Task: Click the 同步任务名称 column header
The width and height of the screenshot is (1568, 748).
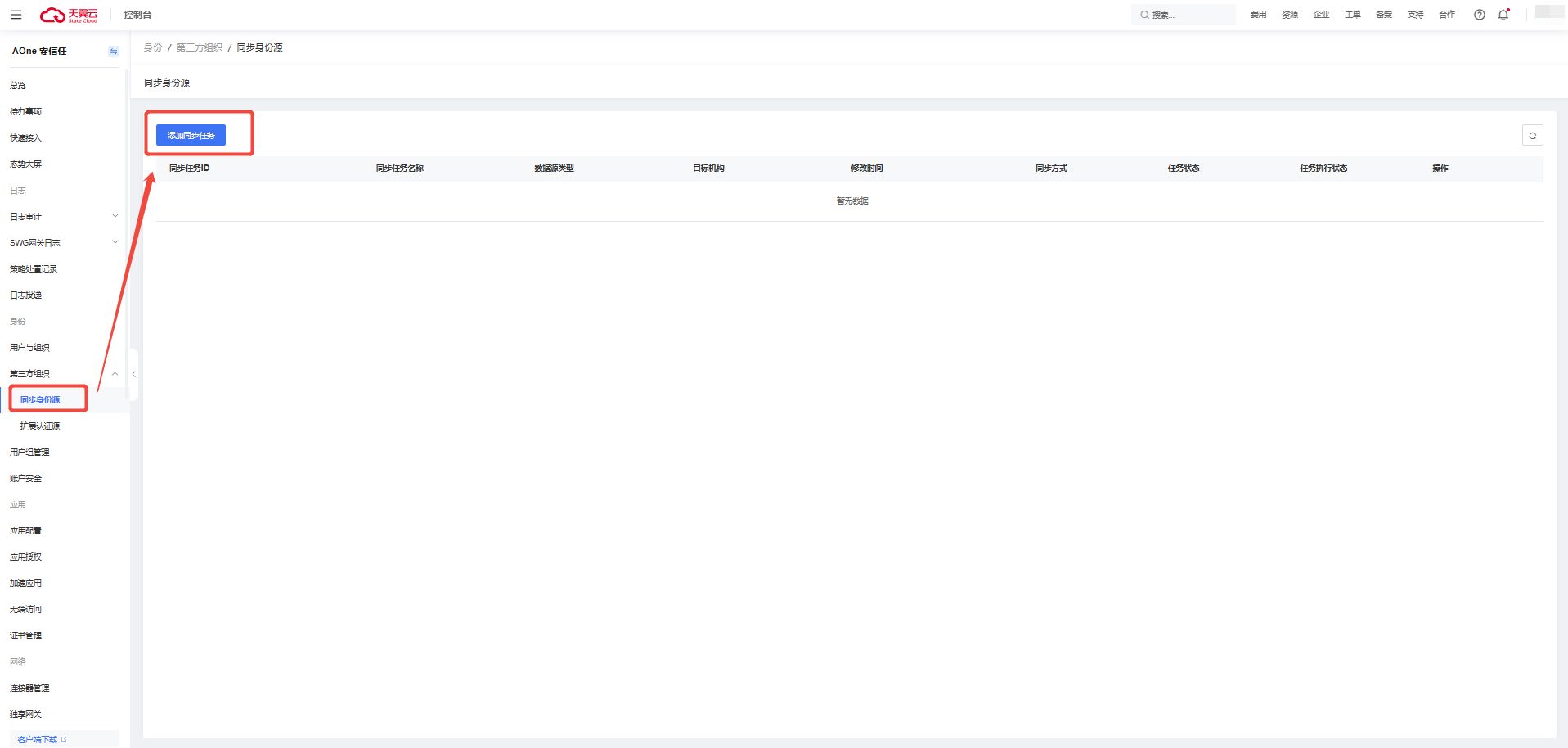Action: click(x=400, y=168)
